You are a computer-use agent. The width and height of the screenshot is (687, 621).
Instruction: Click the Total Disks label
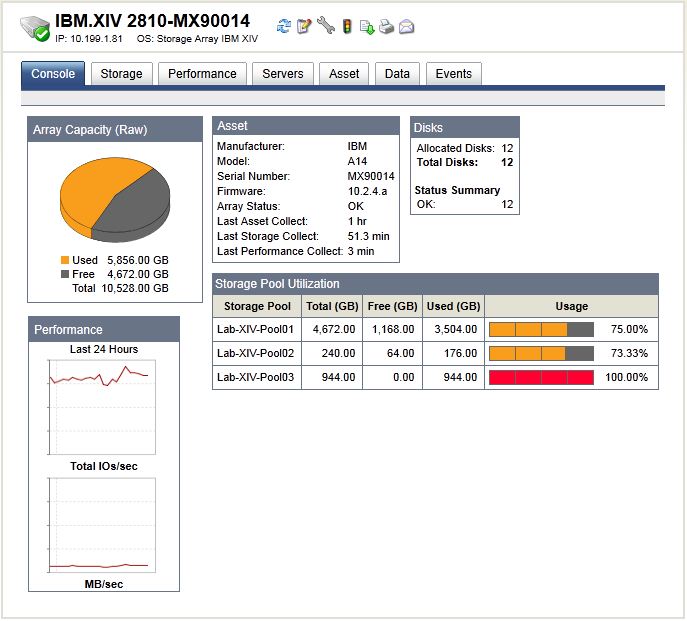point(447,162)
